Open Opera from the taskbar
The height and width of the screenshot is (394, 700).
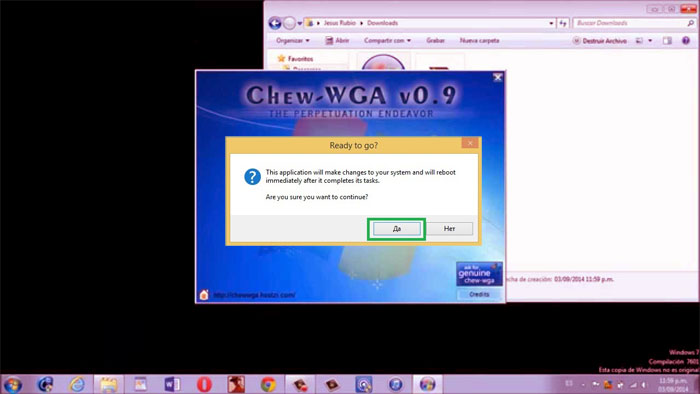(204, 384)
